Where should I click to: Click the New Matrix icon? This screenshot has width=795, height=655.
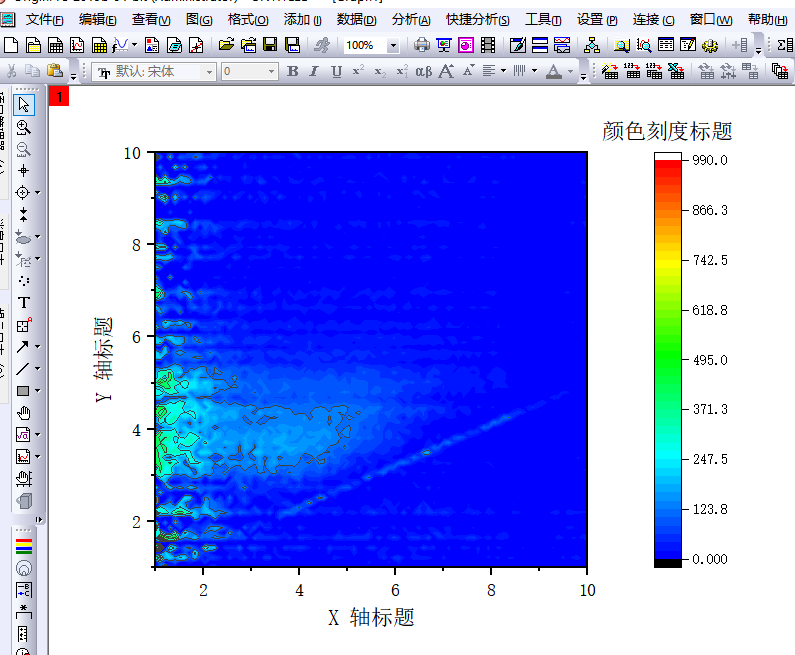(99, 45)
